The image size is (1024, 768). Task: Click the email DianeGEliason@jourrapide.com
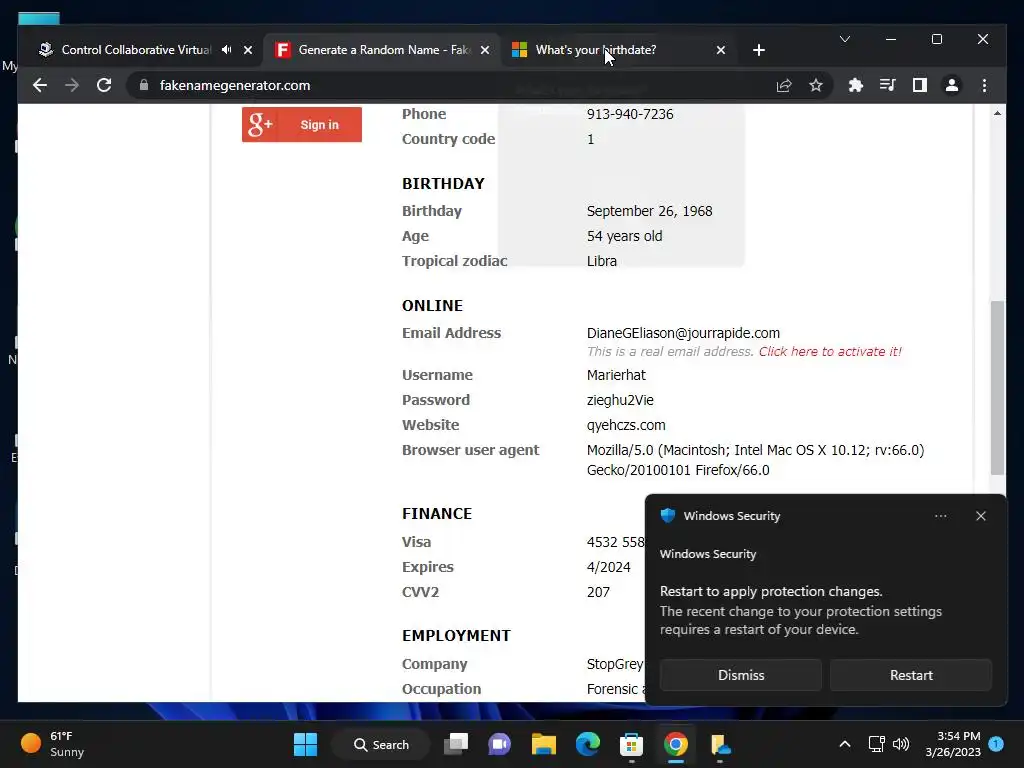pos(683,333)
